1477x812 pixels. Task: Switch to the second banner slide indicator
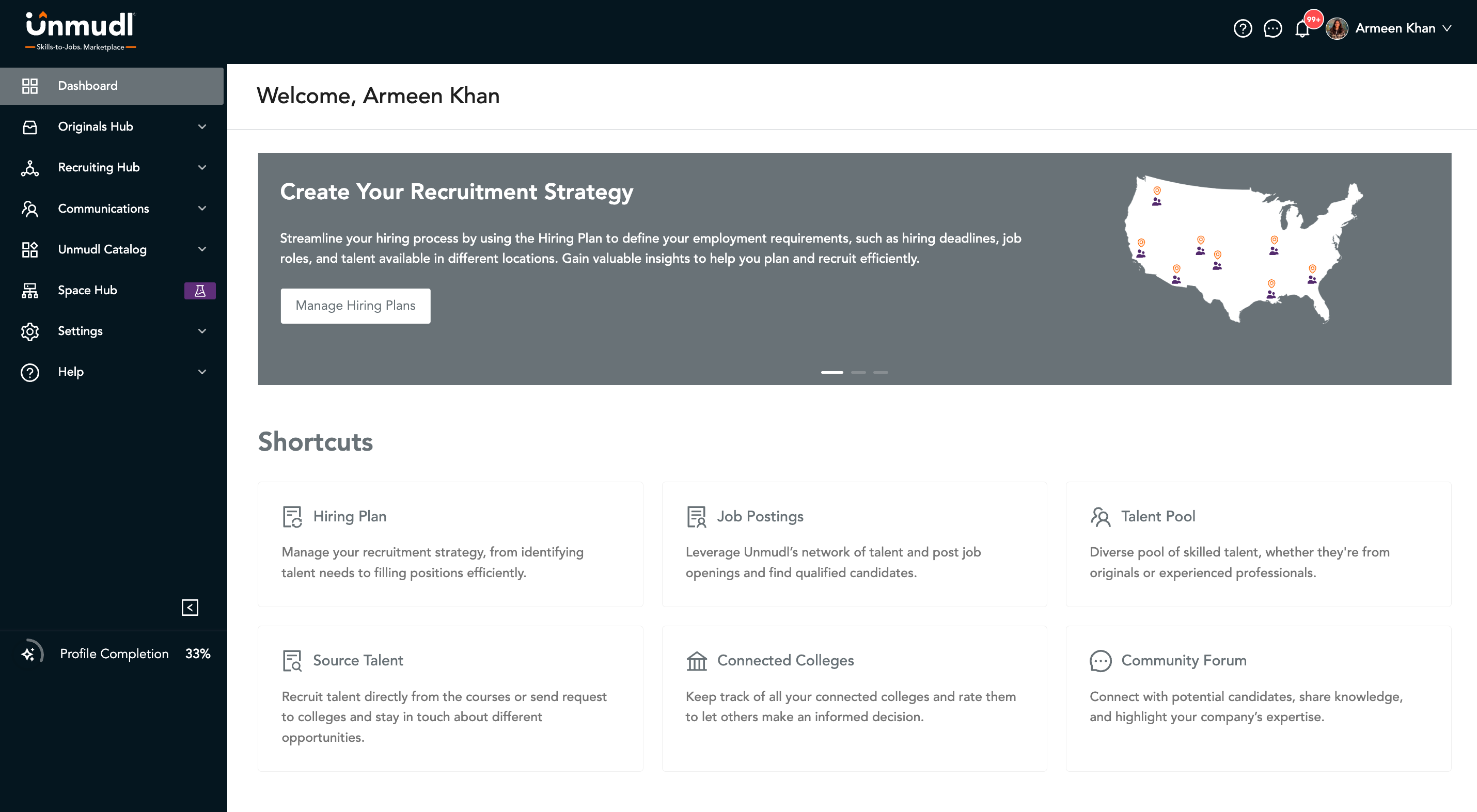[x=858, y=373]
